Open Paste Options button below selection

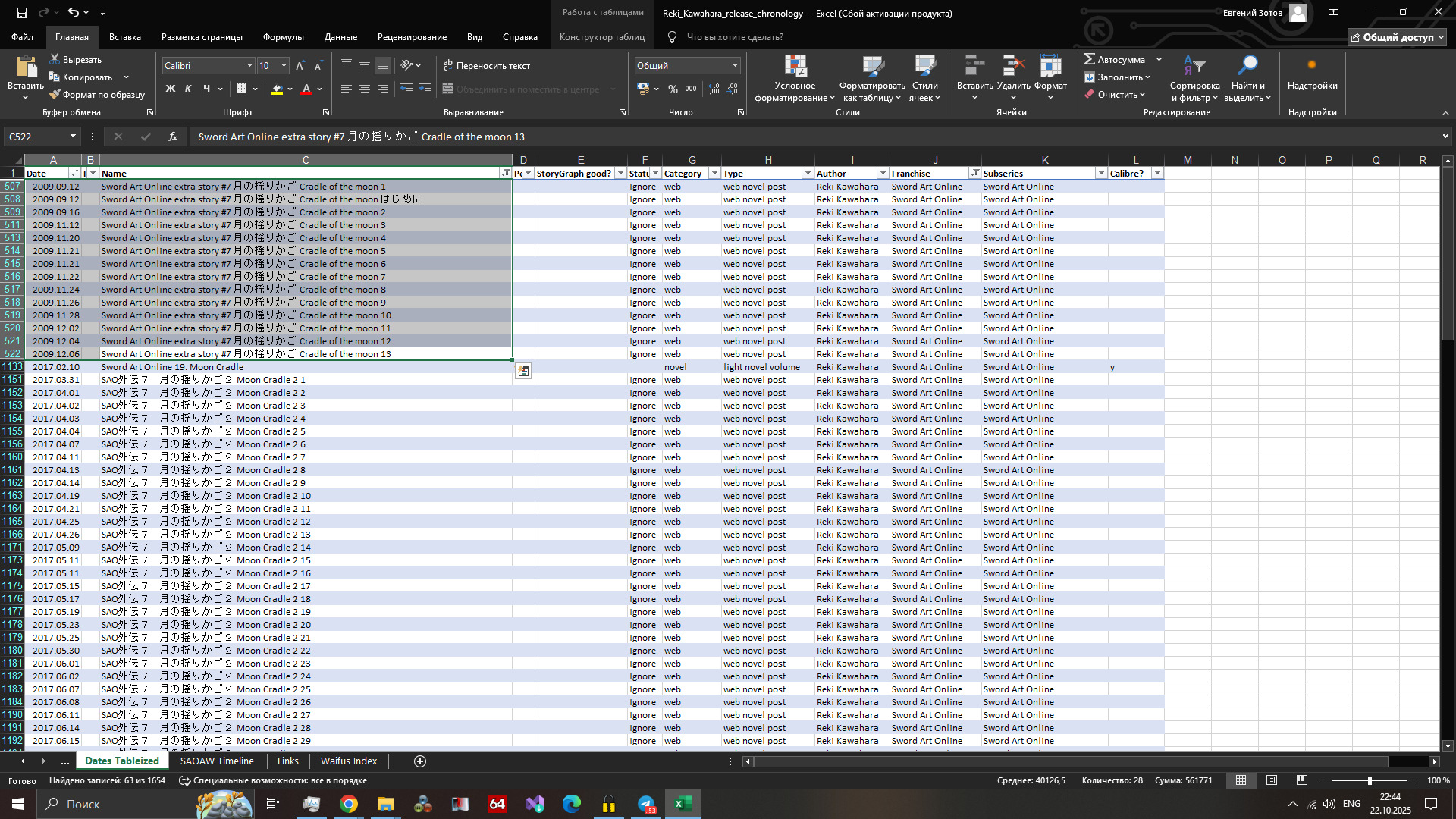tap(523, 371)
